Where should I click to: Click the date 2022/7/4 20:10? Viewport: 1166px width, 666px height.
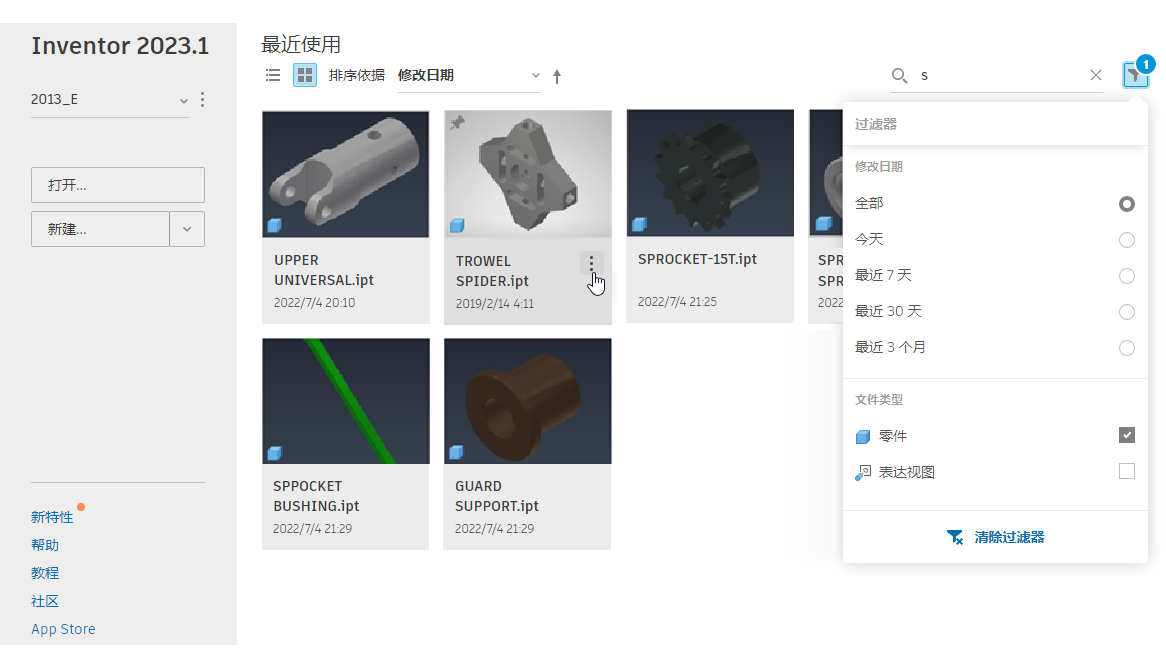pyautogui.click(x=315, y=303)
